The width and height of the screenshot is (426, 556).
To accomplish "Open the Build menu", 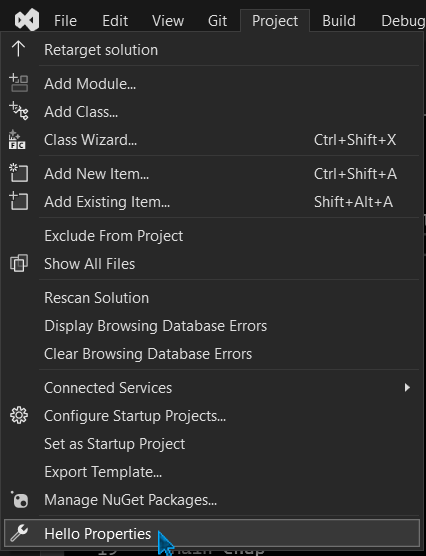I will [x=339, y=21].
